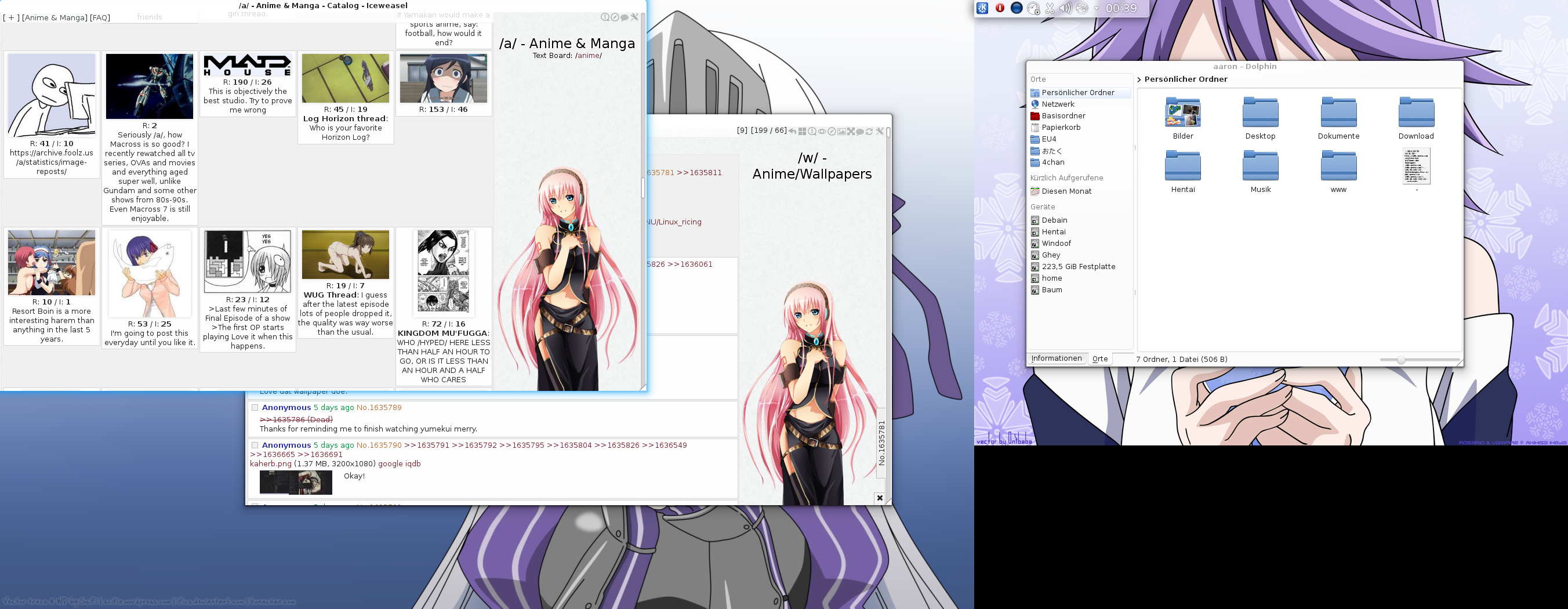This screenshot has width=1568, height=609.
Task: Click the image picture icon in /w/ toolbar
Action: point(842,132)
